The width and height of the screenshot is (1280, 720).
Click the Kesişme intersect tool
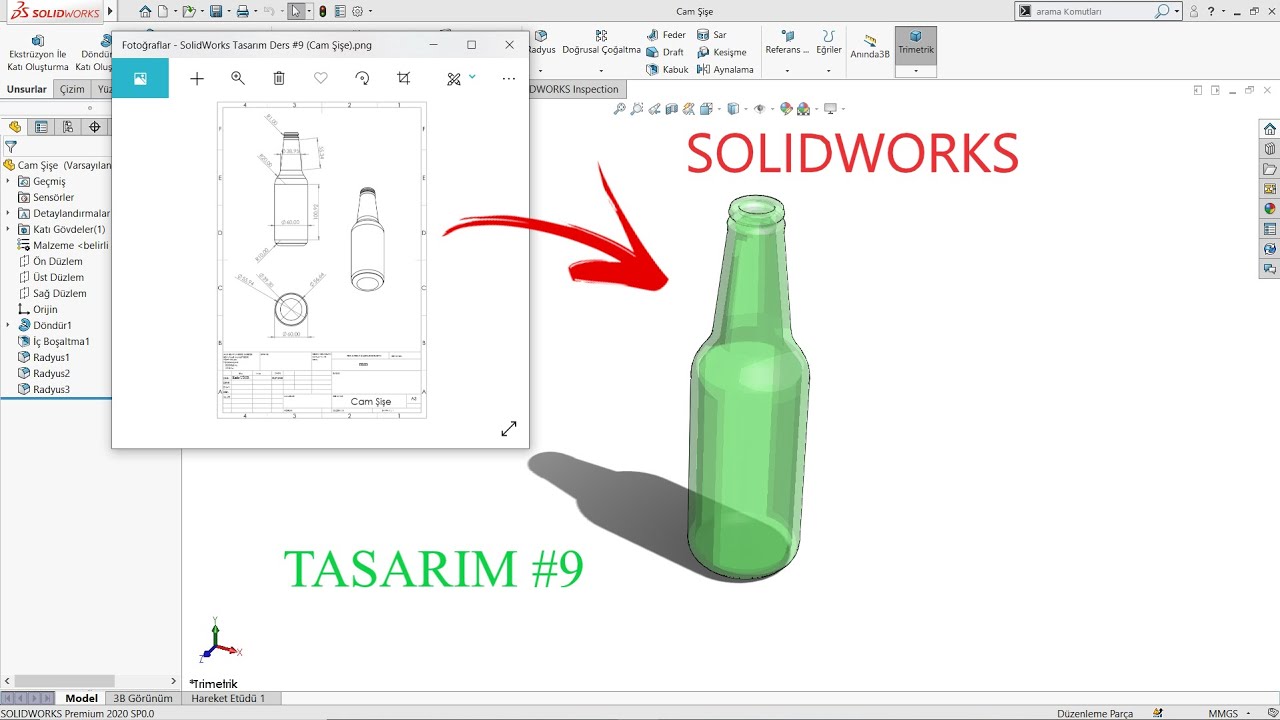pos(722,52)
